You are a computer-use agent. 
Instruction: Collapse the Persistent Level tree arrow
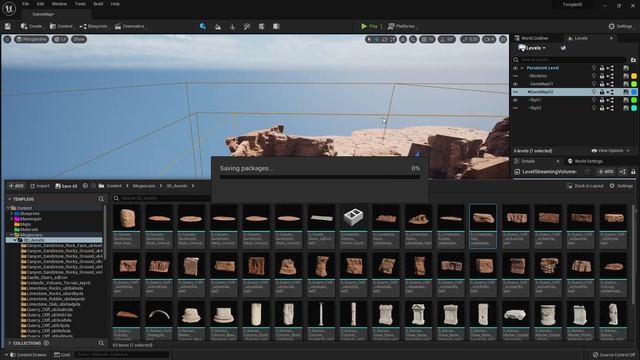tap(522, 68)
